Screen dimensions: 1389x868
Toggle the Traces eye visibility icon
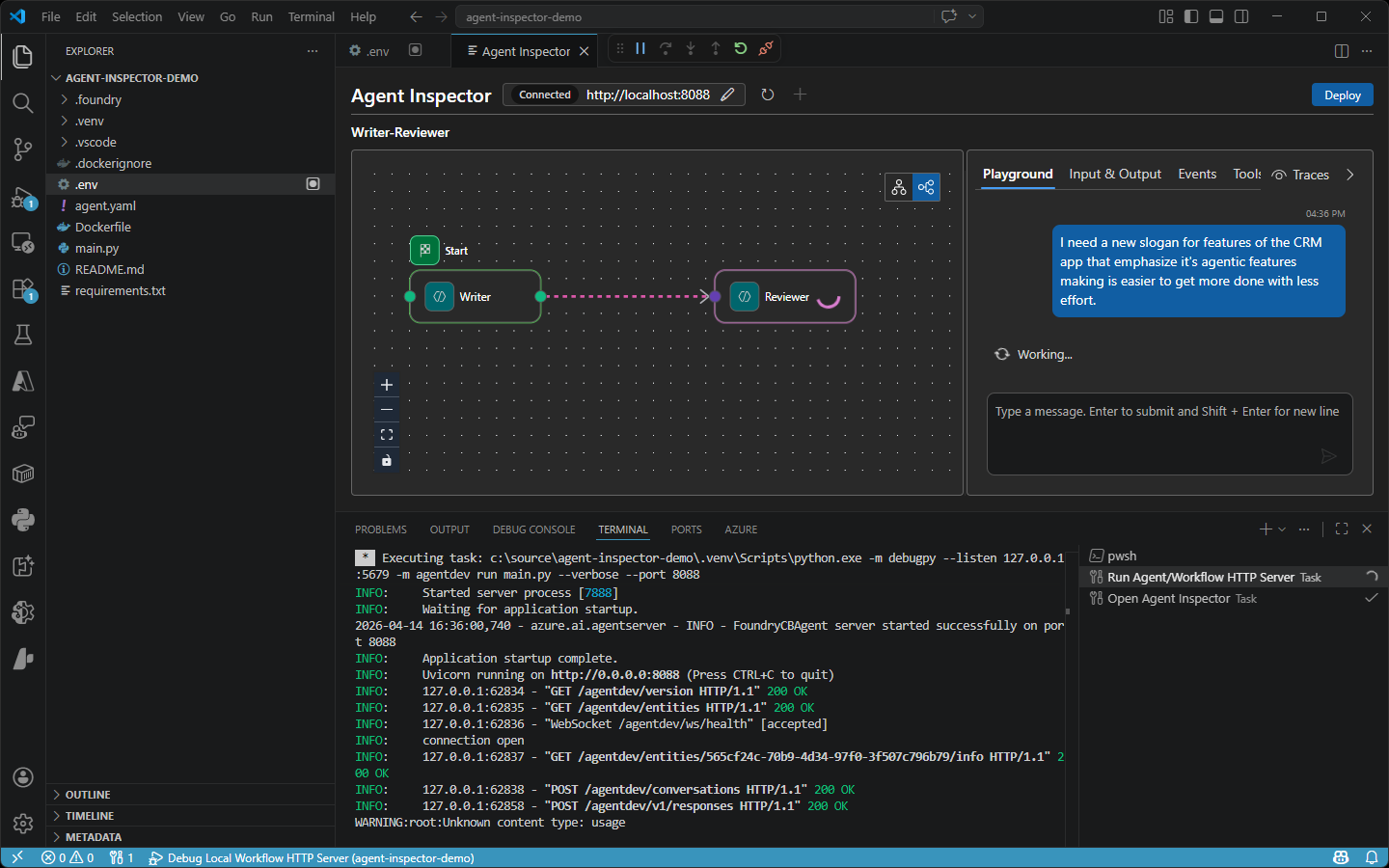tap(1280, 175)
